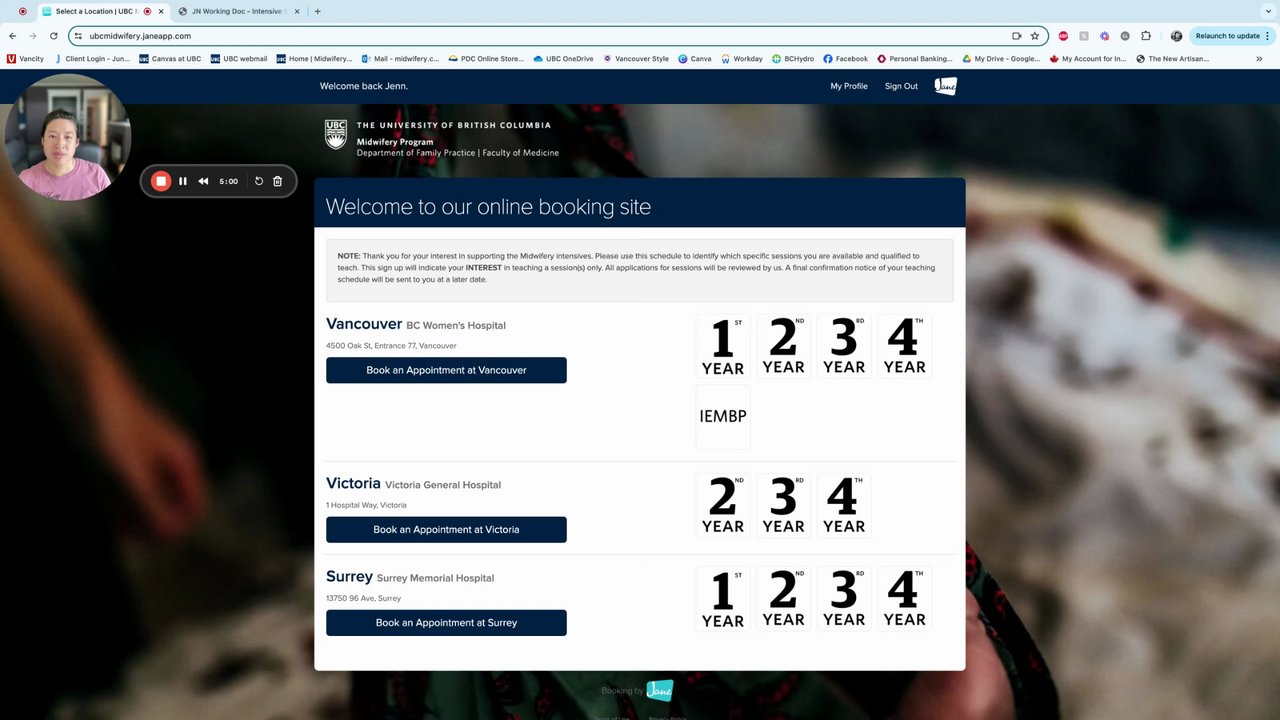The image size is (1280, 720).
Task: Select Victoria 4th Year badge
Action: [x=844, y=506]
